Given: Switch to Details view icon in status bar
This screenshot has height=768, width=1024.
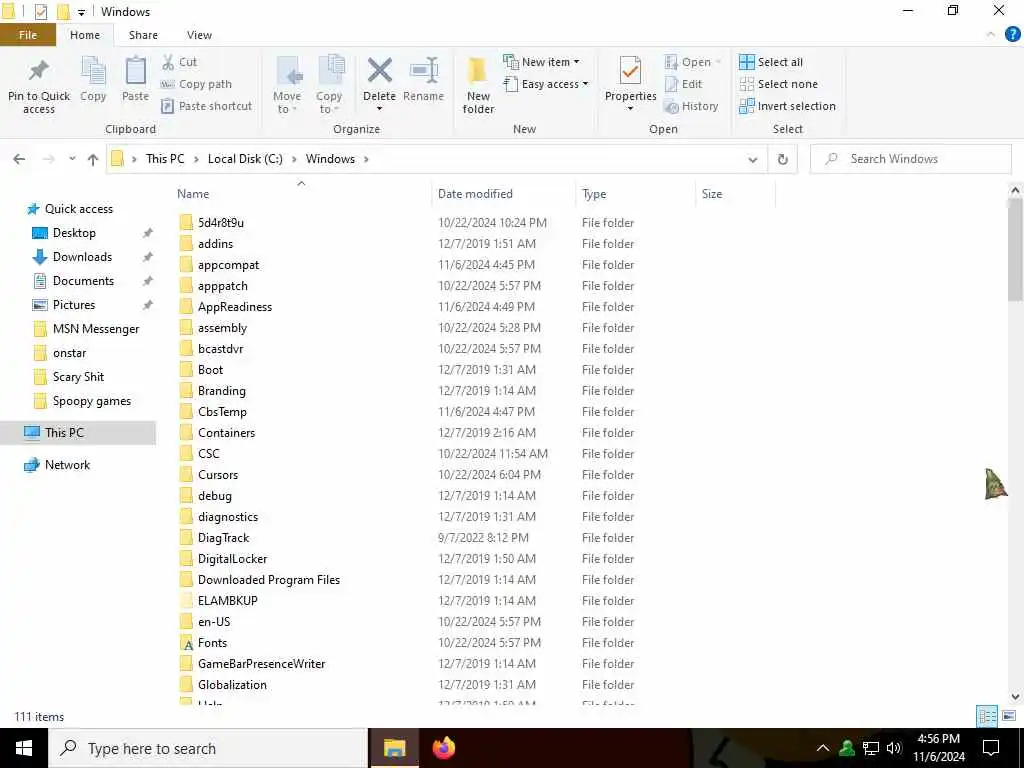Looking at the screenshot, I should click(987, 716).
